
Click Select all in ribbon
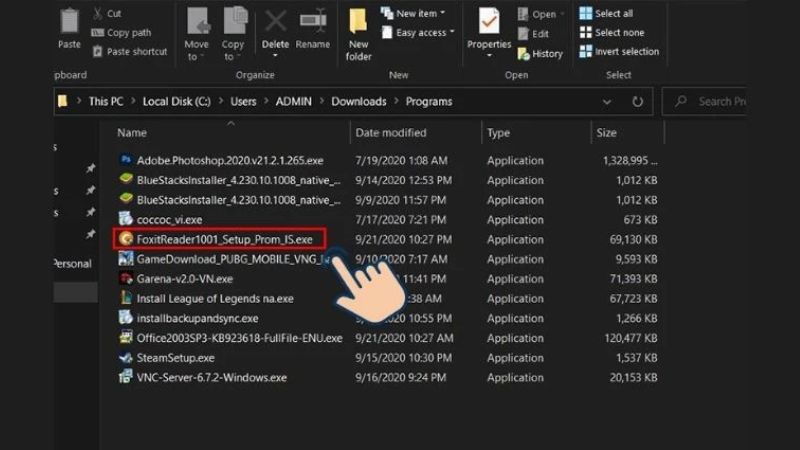[606, 13]
